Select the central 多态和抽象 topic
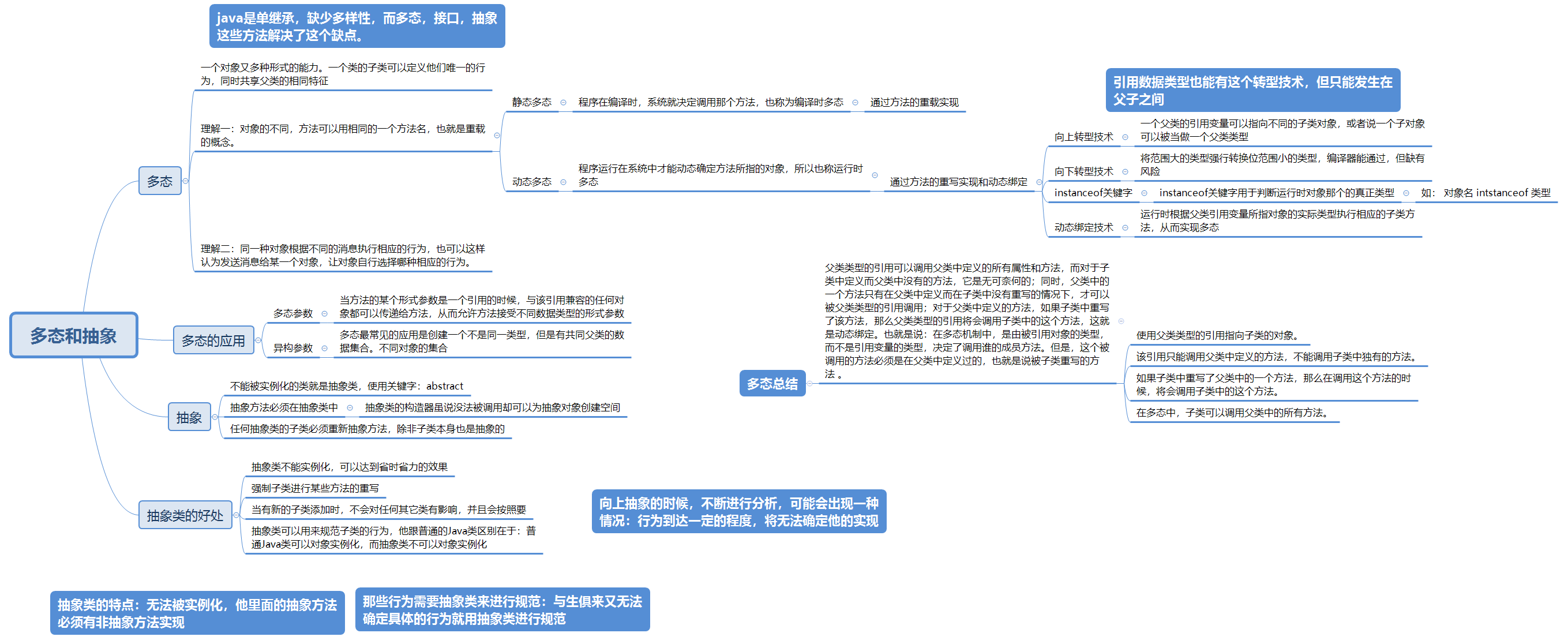The width and height of the screenshot is (1568, 644). (x=74, y=335)
